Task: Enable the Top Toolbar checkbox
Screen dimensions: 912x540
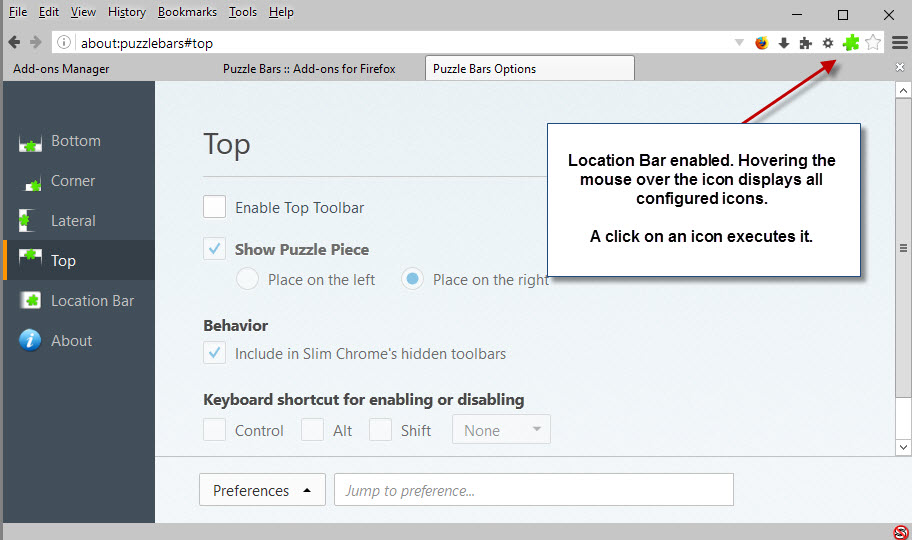Action: click(x=215, y=207)
